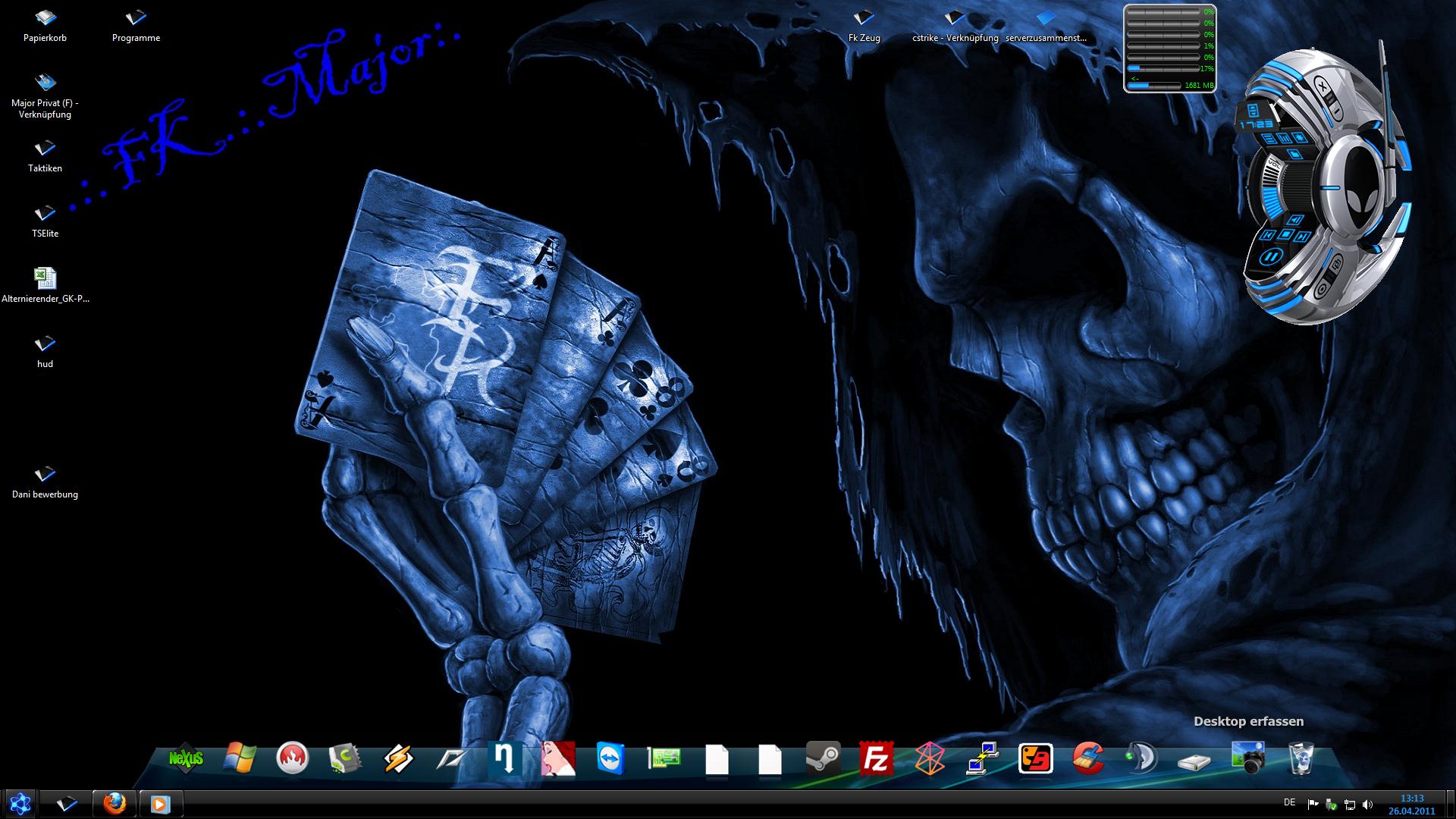
Task: Open the recycle bin in the dock
Action: (1301, 758)
